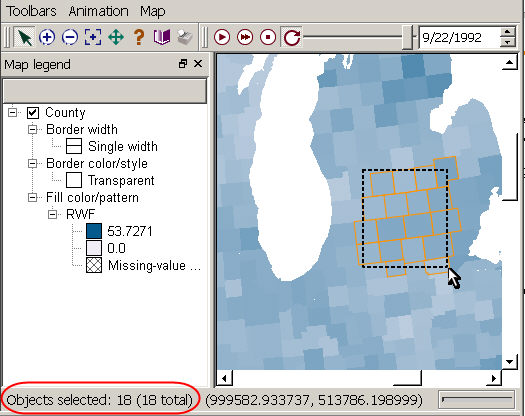Click the 53.7271 dark blue swatch
The height and width of the screenshot is (416, 525).
click(x=94, y=231)
